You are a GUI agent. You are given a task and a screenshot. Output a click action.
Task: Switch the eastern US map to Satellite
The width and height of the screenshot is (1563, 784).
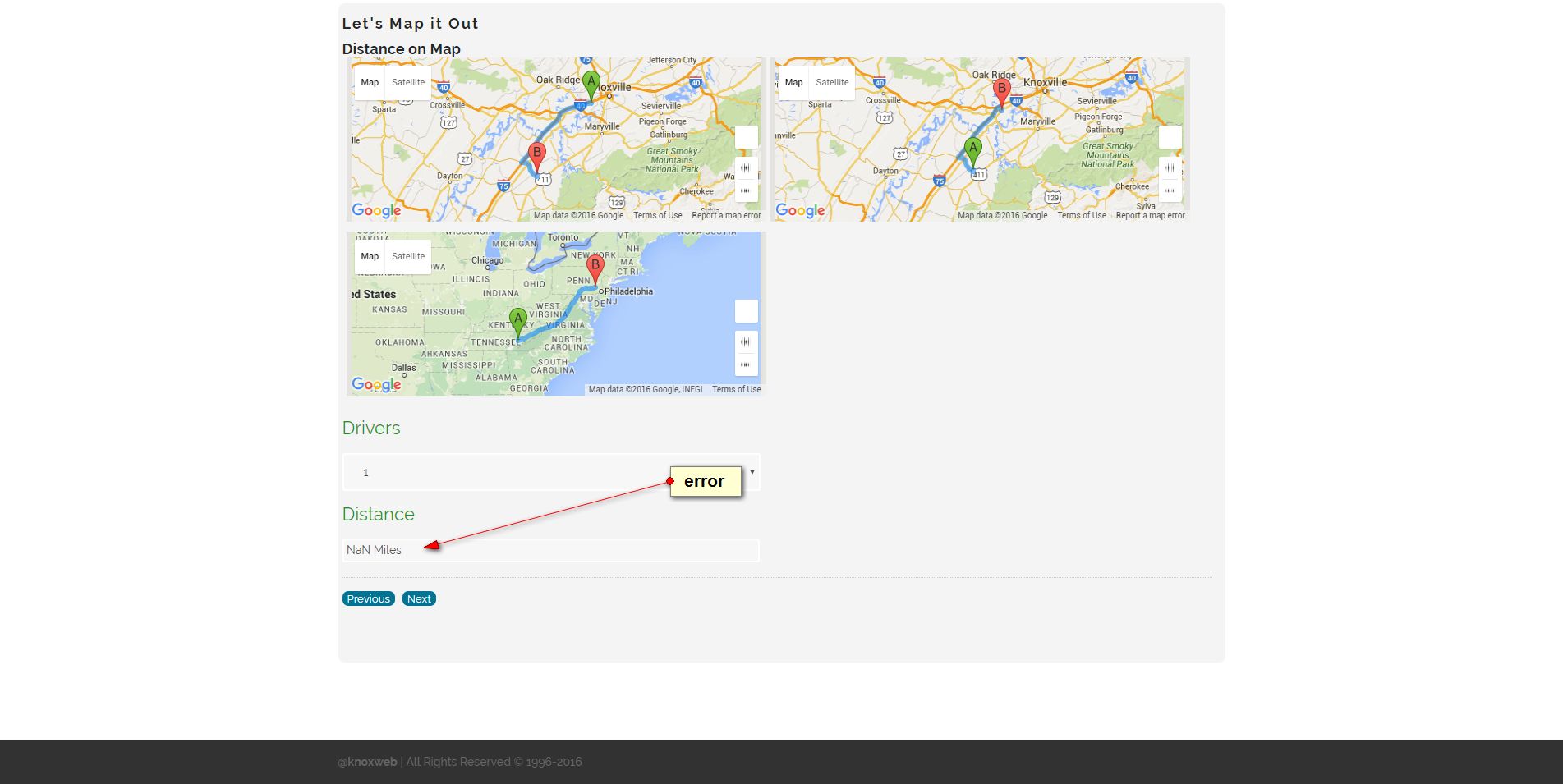point(408,256)
